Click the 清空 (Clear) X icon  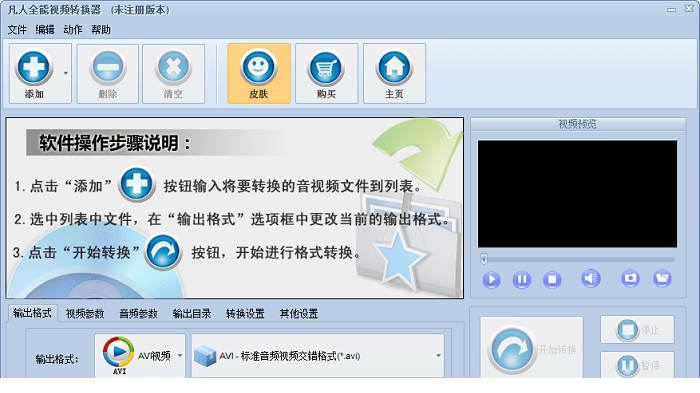click(x=173, y=74)
